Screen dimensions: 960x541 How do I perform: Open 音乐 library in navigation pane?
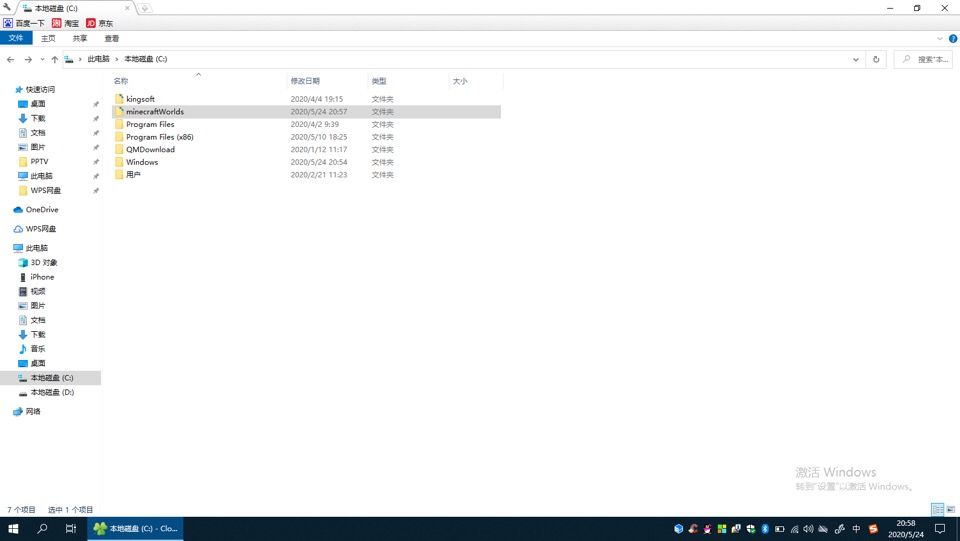point(38,349)
